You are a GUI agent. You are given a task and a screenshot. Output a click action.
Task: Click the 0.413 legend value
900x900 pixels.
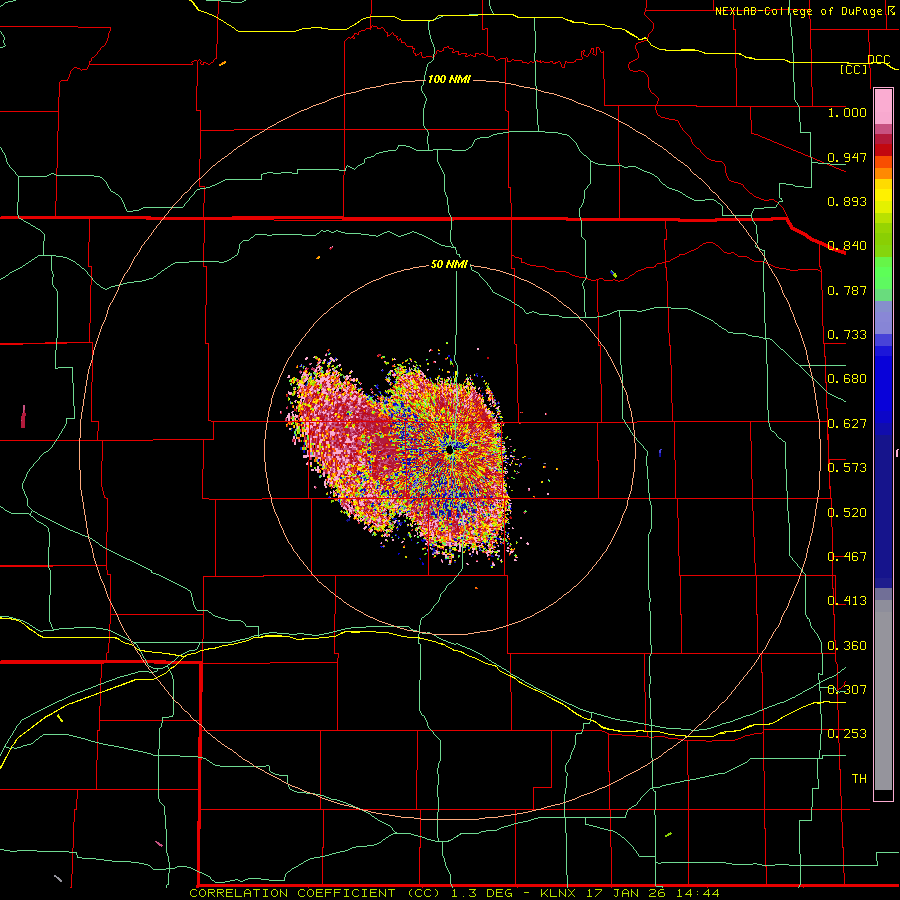point(847,601)
